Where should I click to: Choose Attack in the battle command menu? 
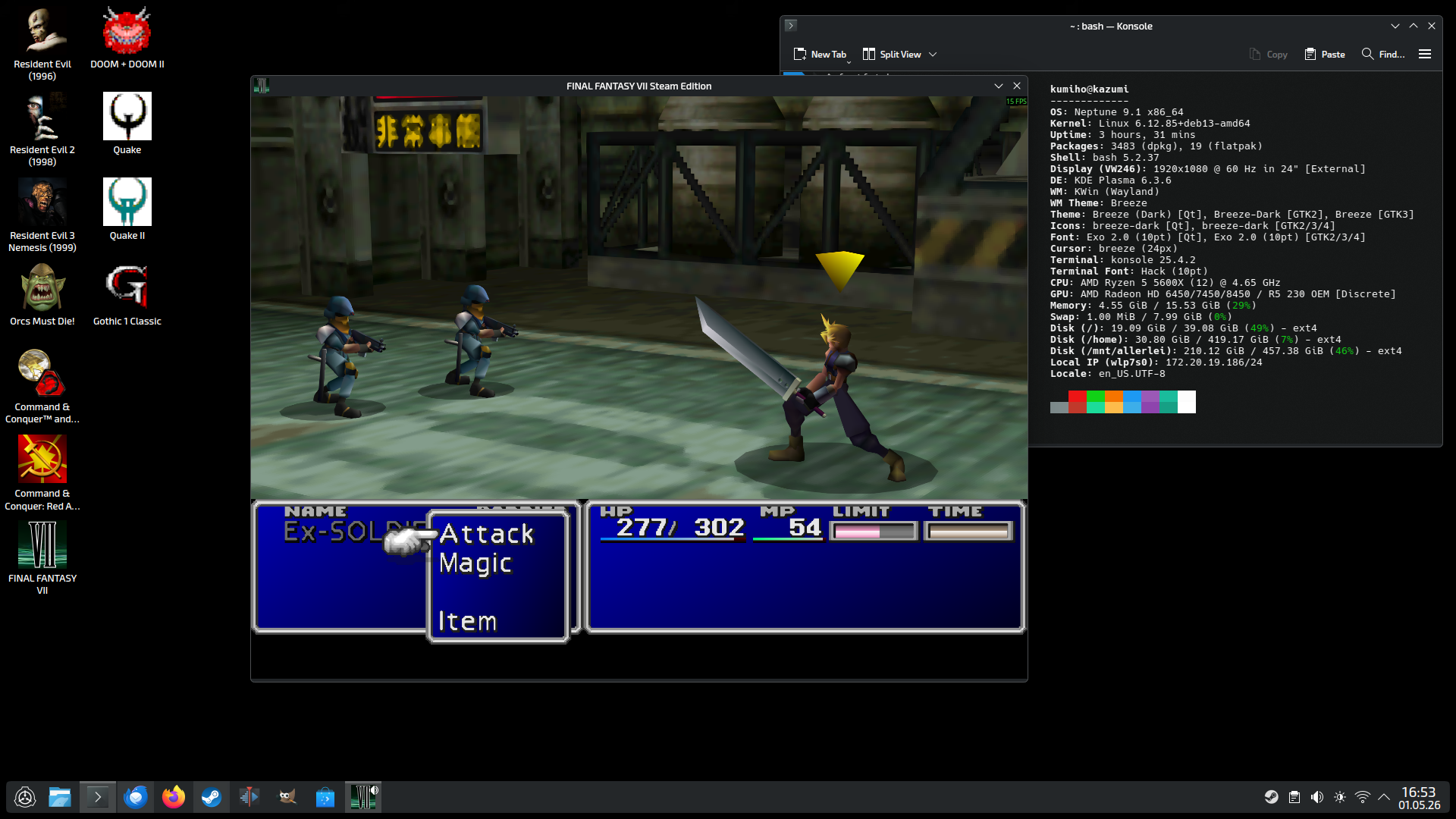(487, 534)
